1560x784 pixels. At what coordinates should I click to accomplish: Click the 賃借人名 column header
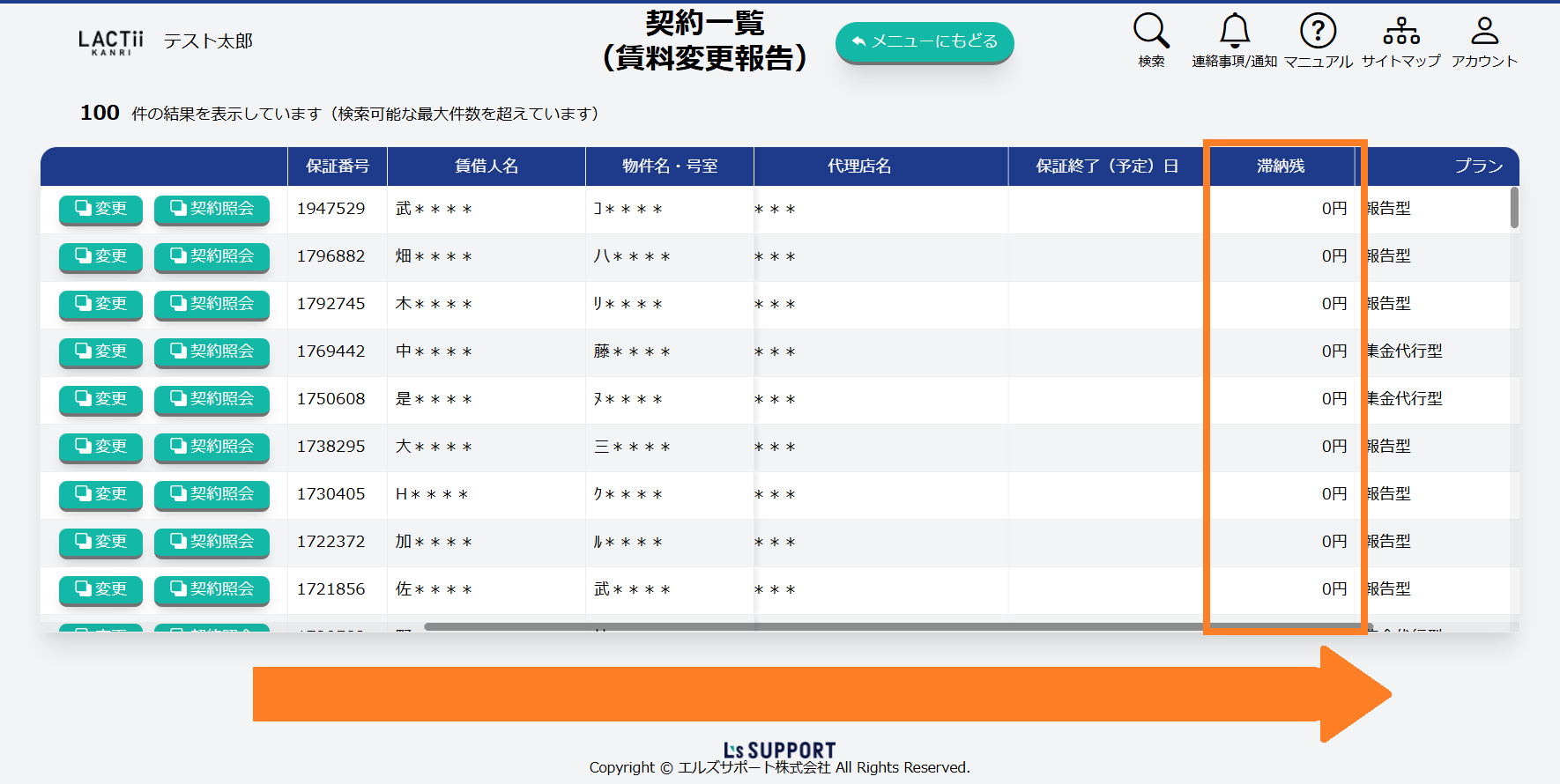coord(487,166)
